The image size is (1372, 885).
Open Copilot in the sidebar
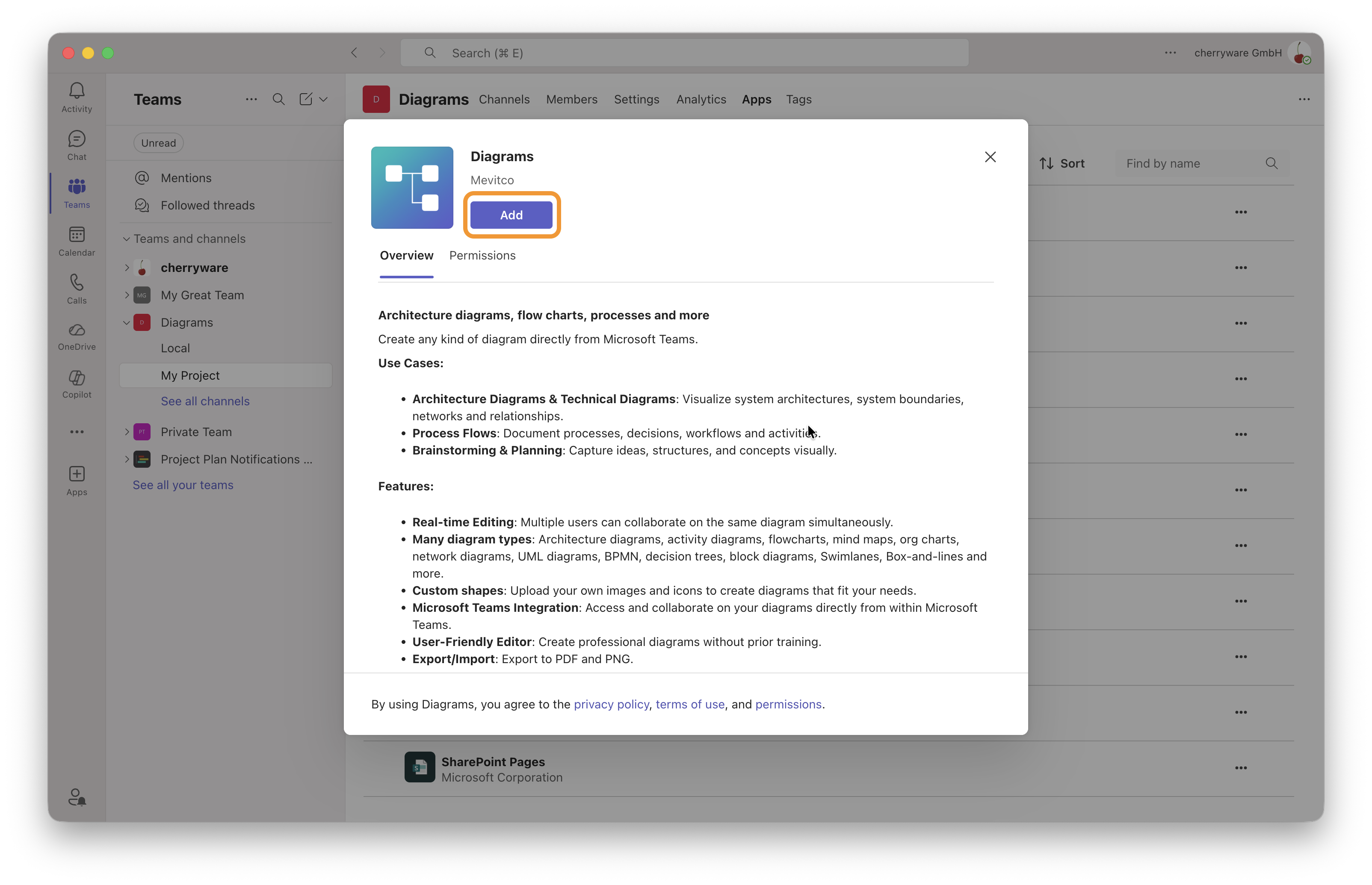[77, 378]
